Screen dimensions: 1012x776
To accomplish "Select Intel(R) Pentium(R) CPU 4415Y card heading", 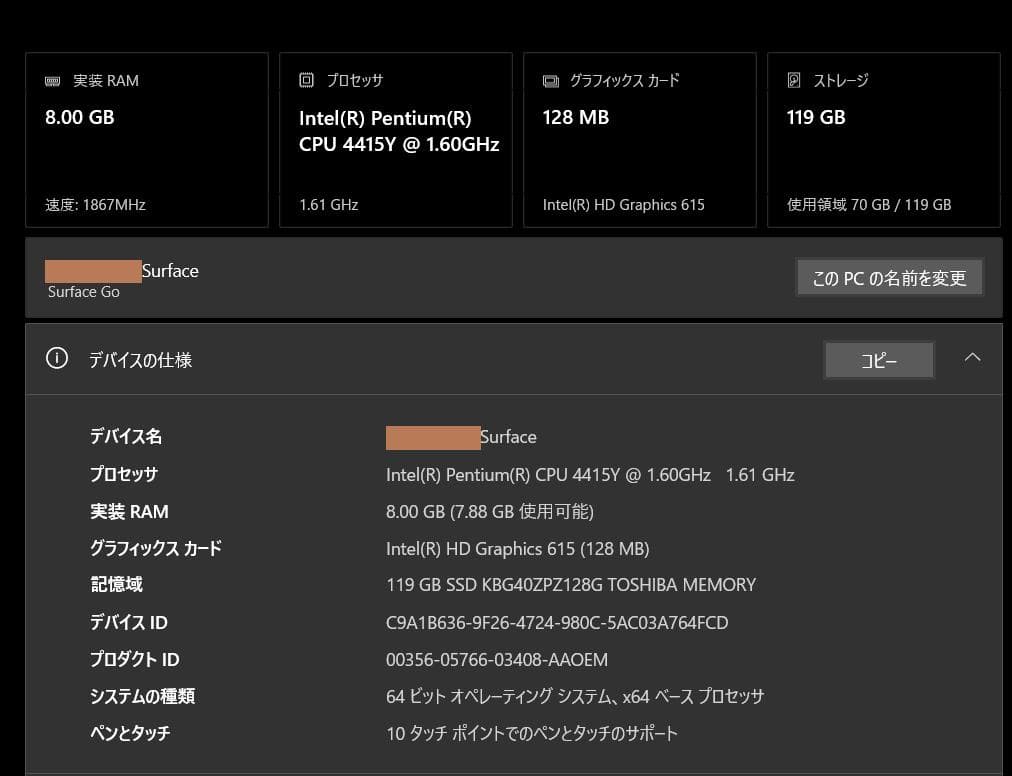I will tap(399, 131).
